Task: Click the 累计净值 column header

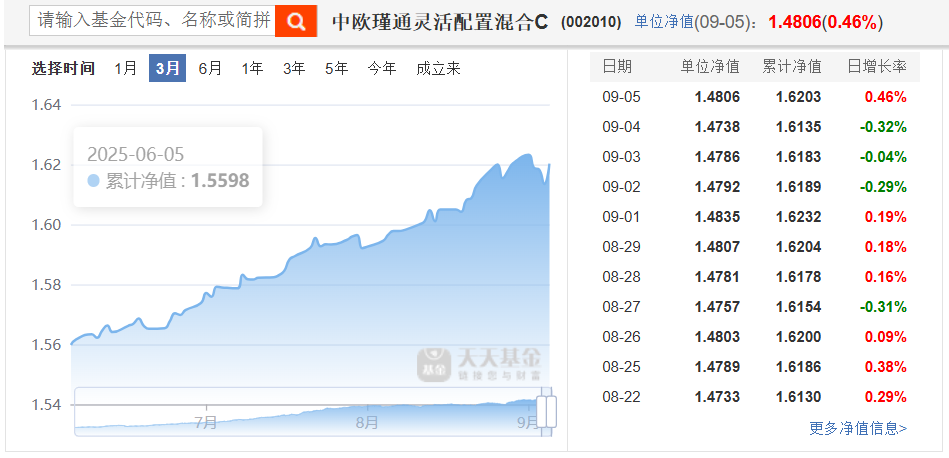Action: coord(792,67)
